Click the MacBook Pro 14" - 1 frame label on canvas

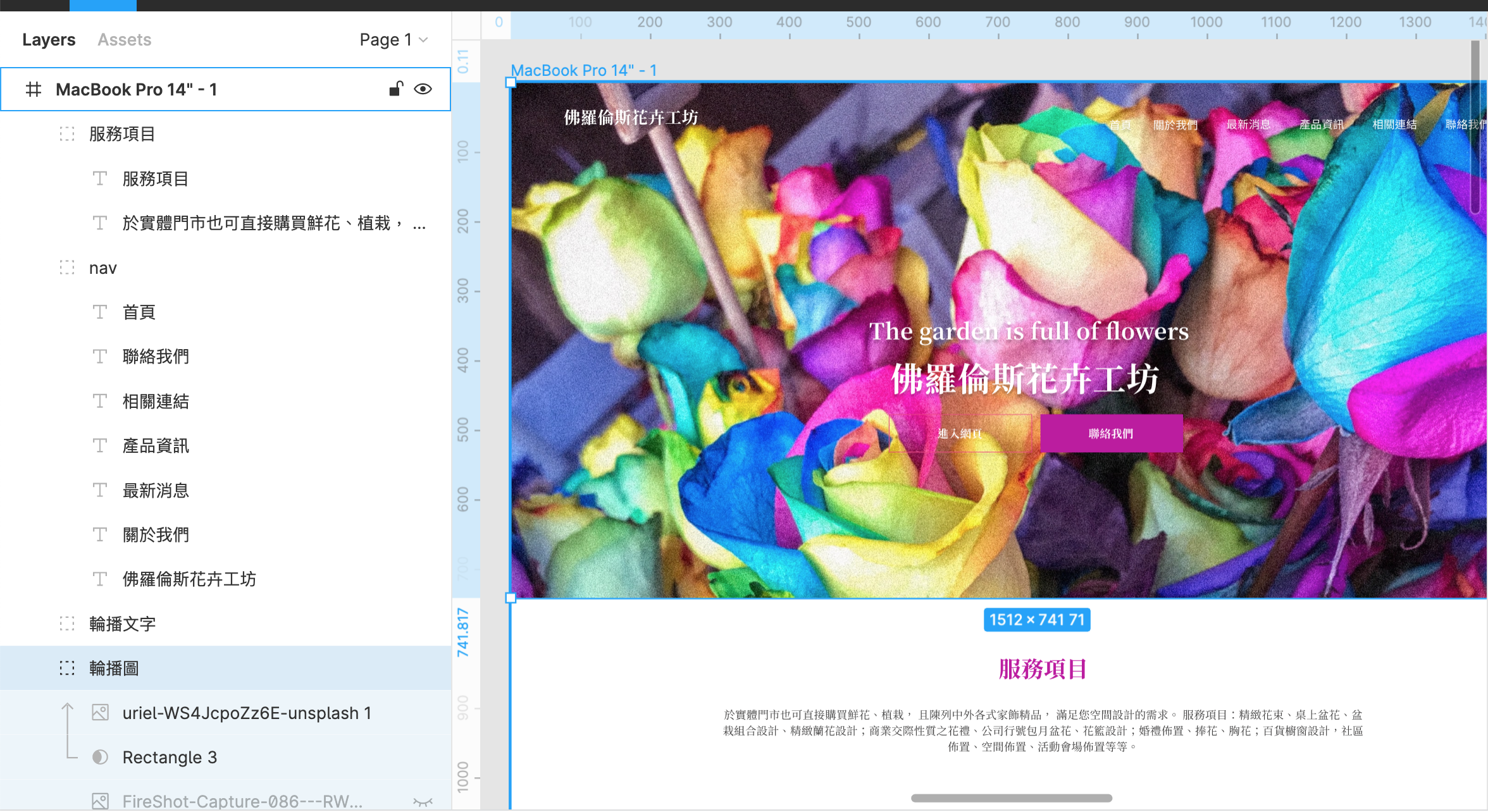point(583,70)
